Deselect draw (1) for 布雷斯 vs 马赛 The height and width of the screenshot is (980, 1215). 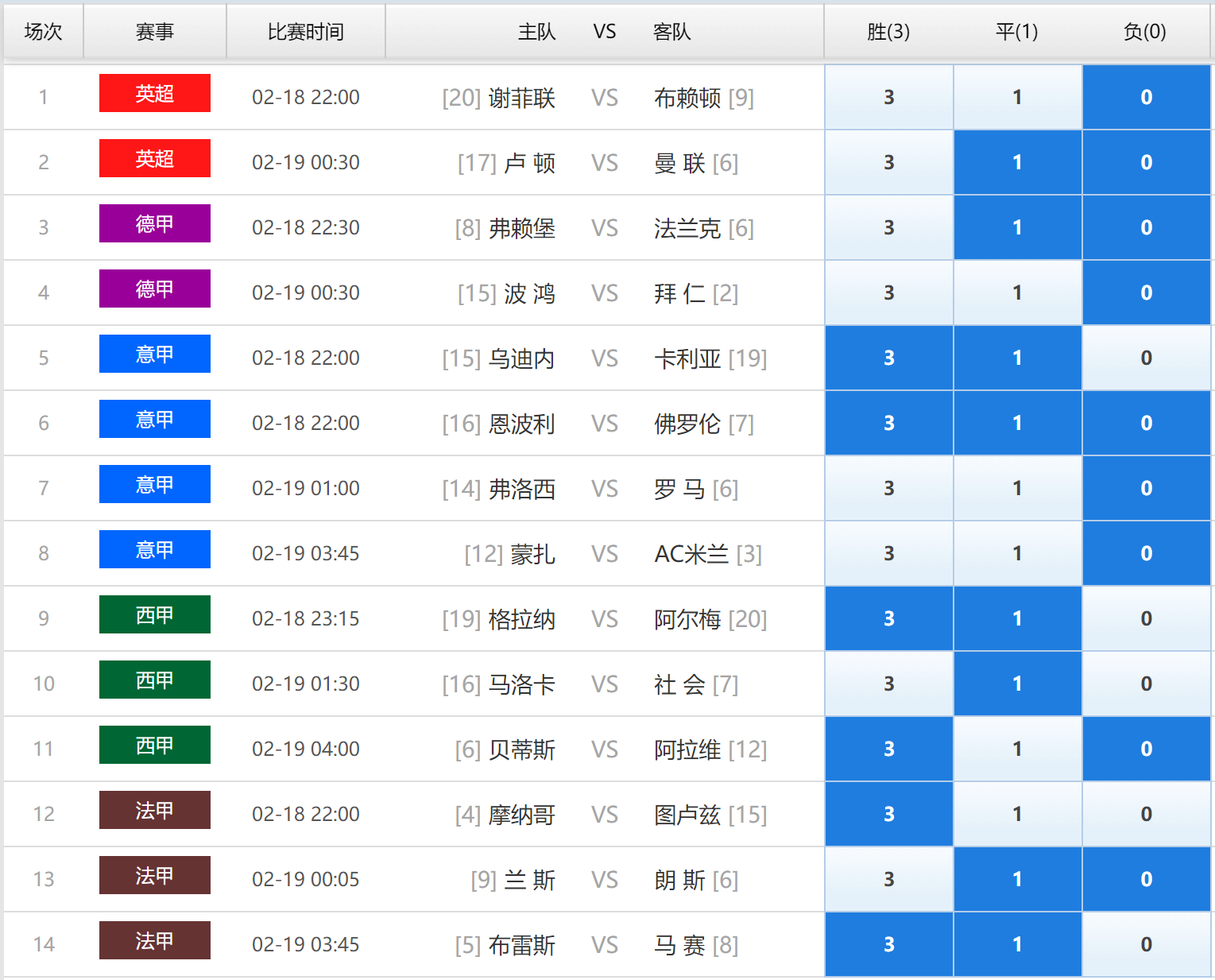pos(1018,944)
